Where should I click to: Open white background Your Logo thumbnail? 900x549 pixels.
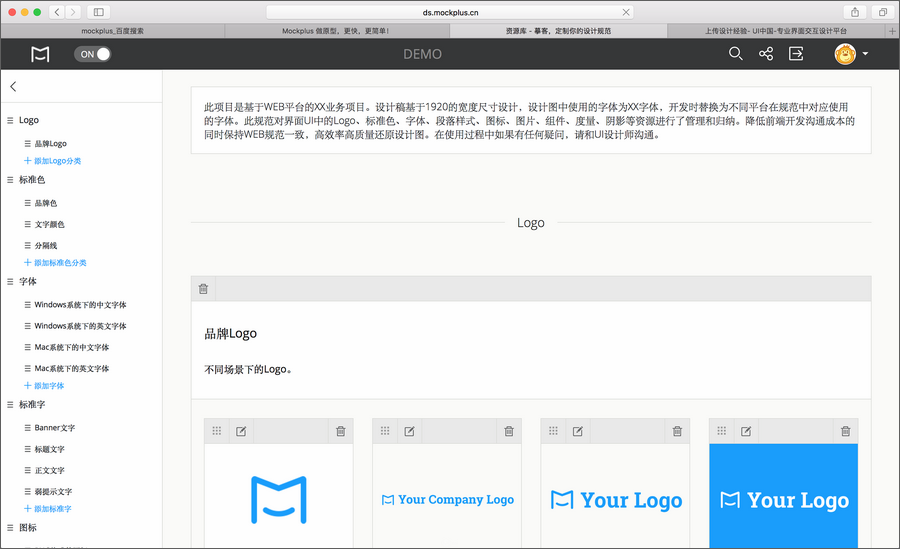click(x=615, y=496)
